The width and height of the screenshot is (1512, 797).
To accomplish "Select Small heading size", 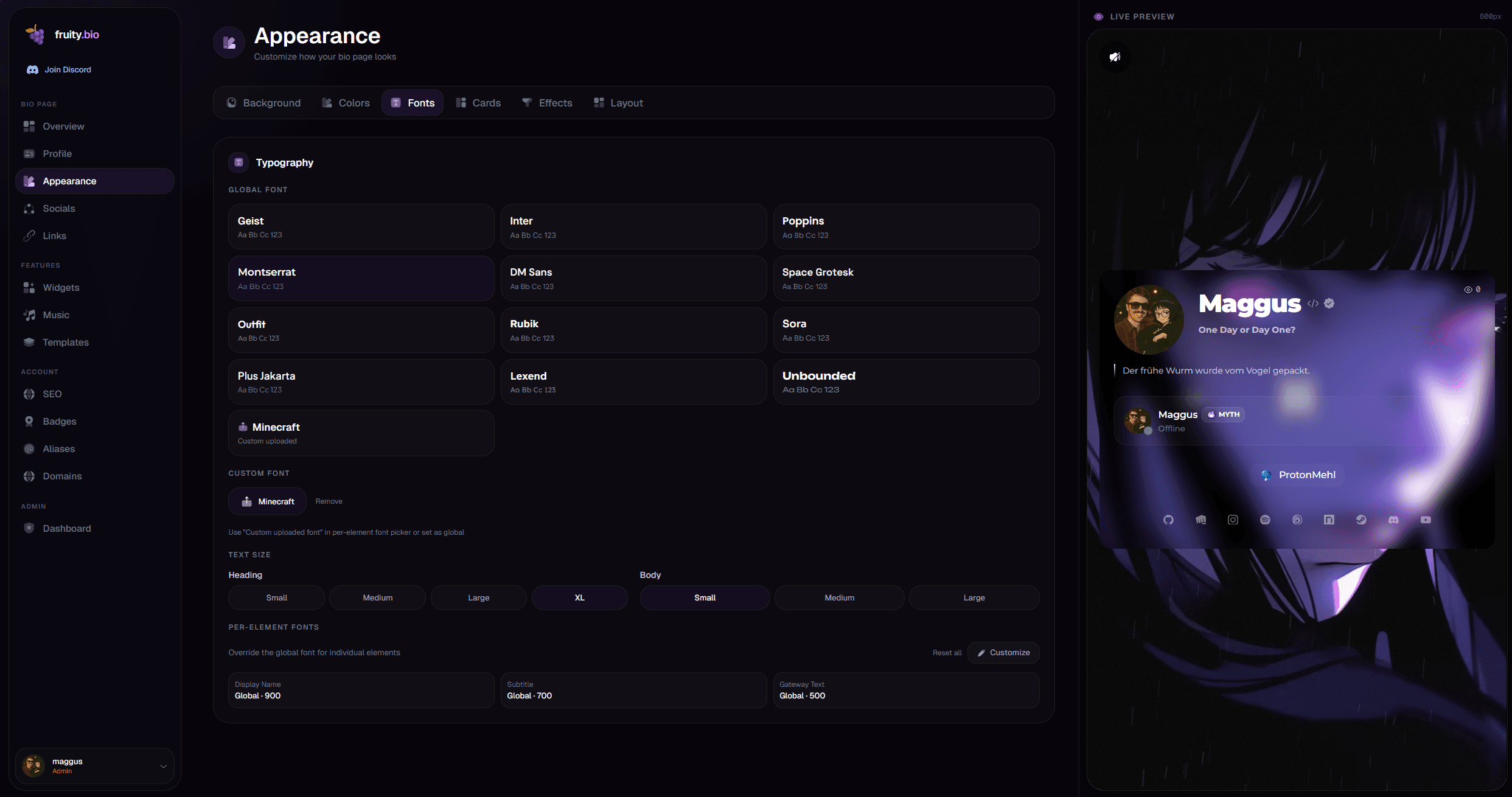I will (x=276, y=597).
